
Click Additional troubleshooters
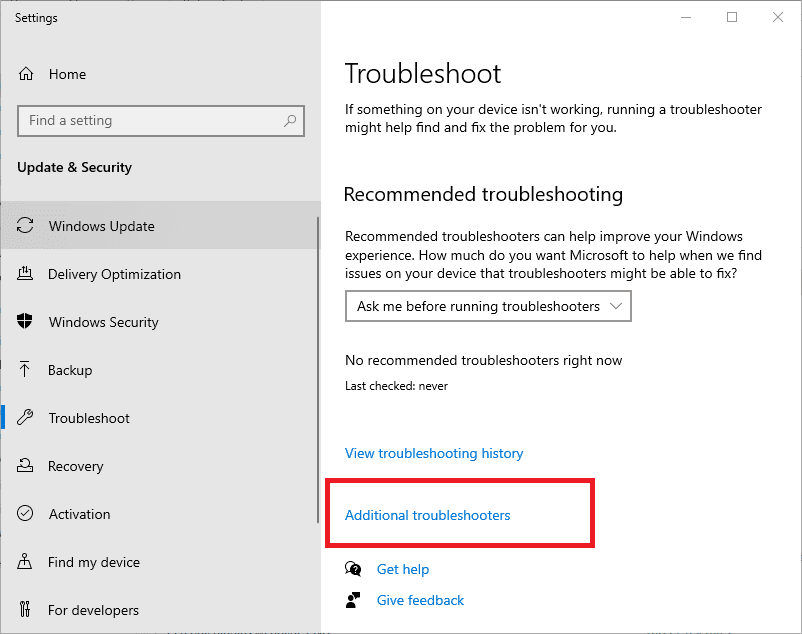coord(427,515)
